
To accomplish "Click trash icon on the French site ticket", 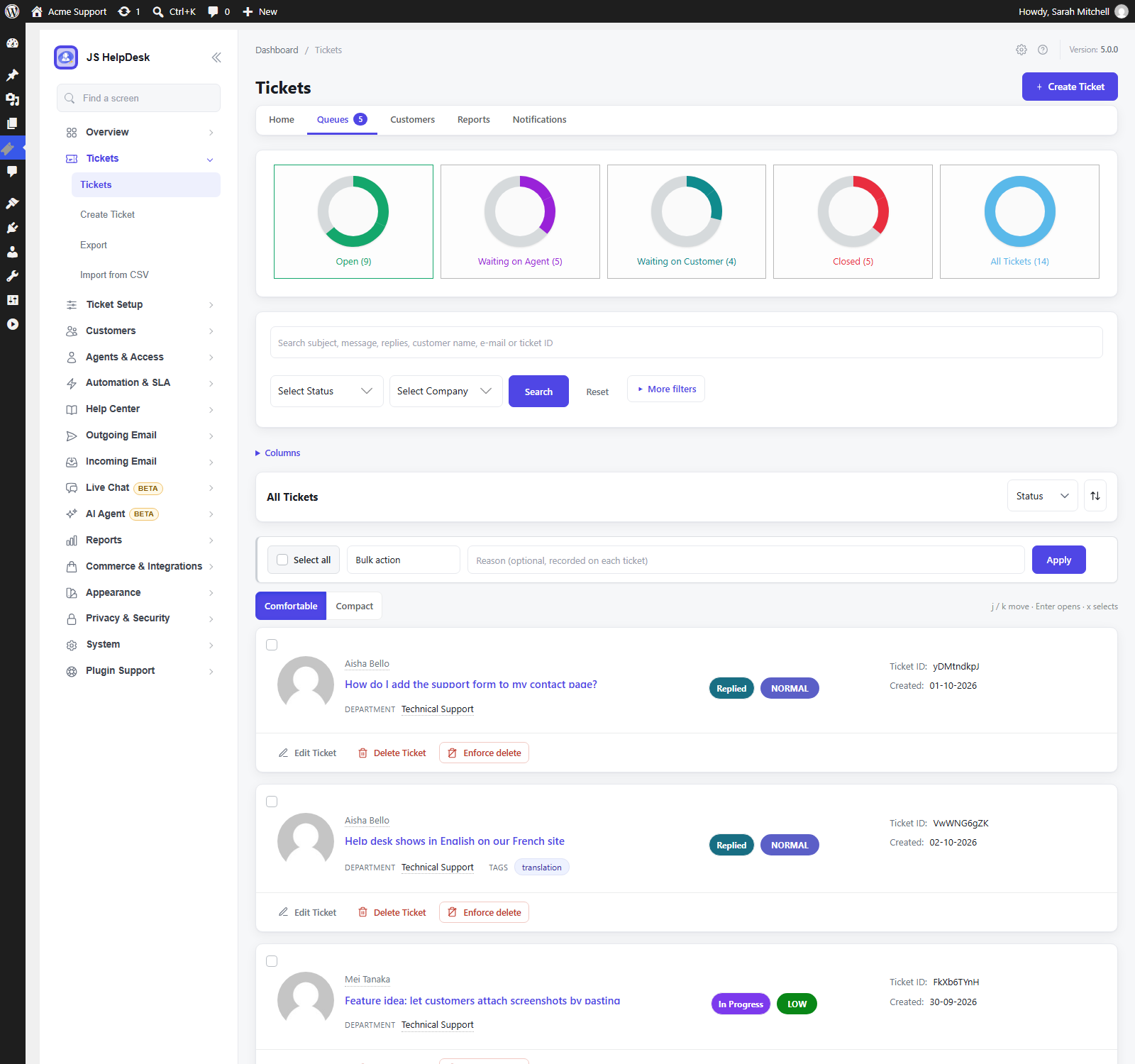I will [x=362, y=912].
